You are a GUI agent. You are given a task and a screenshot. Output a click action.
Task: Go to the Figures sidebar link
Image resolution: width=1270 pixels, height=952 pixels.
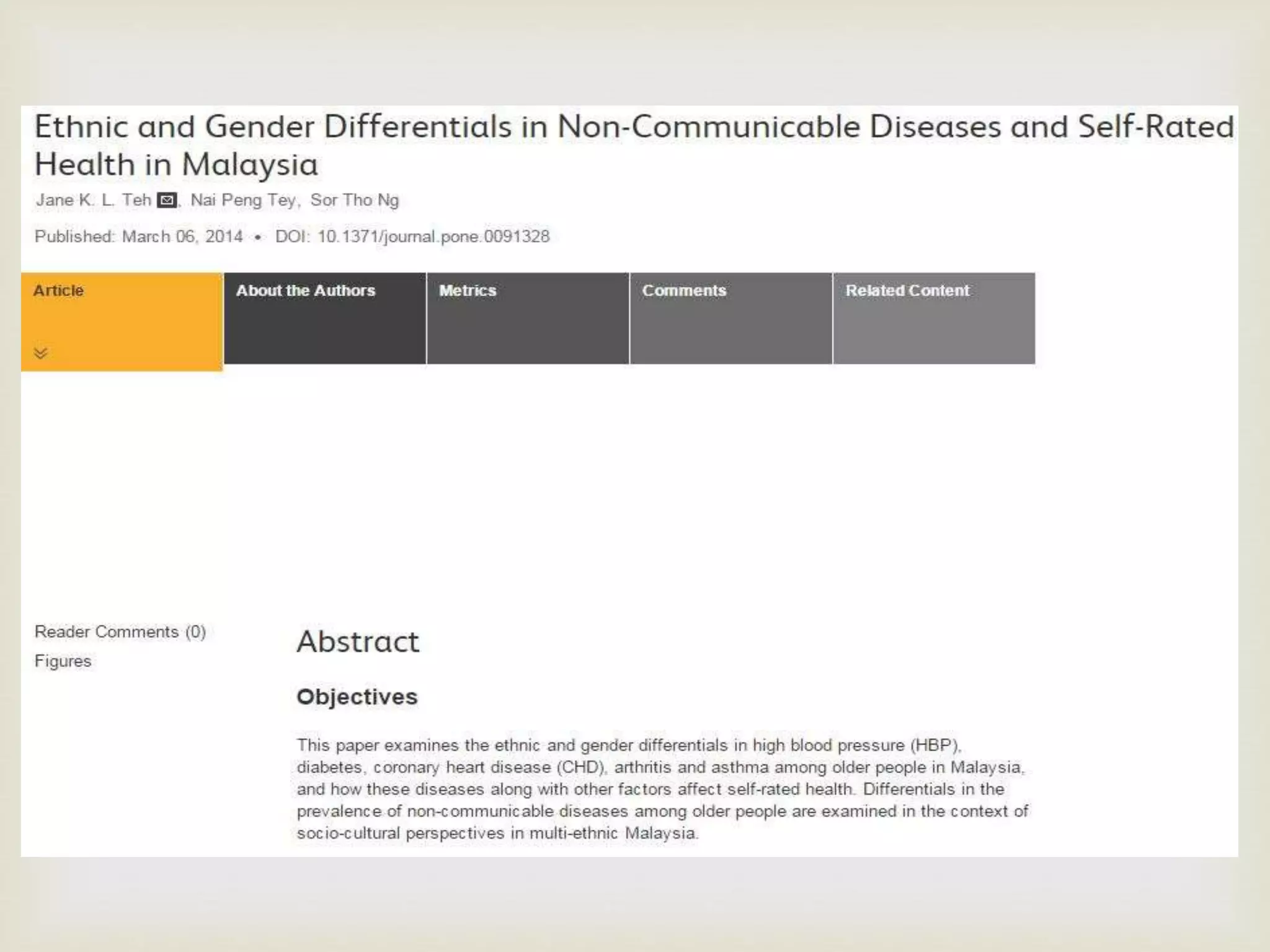63,661
